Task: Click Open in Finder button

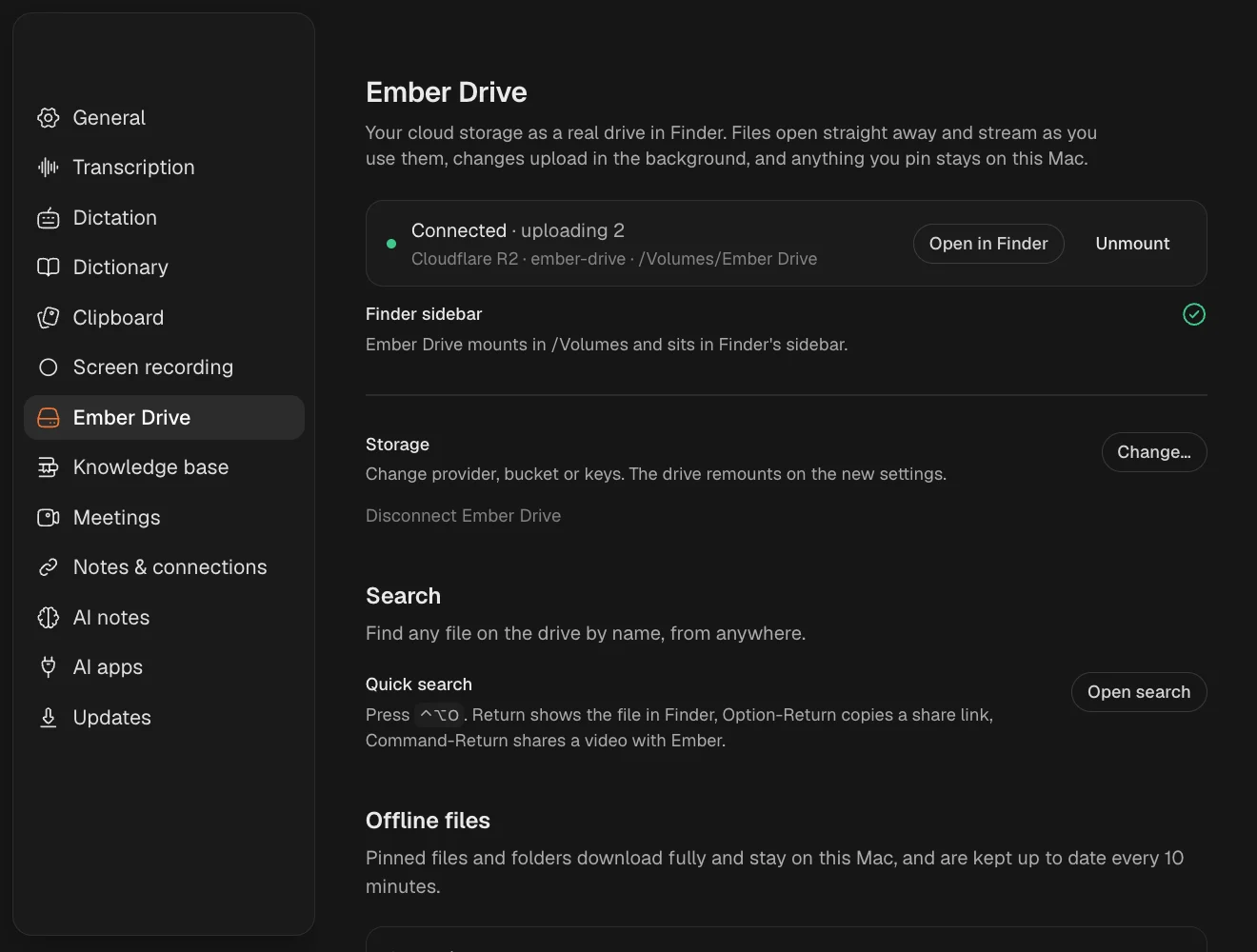Action: point(988,244)
